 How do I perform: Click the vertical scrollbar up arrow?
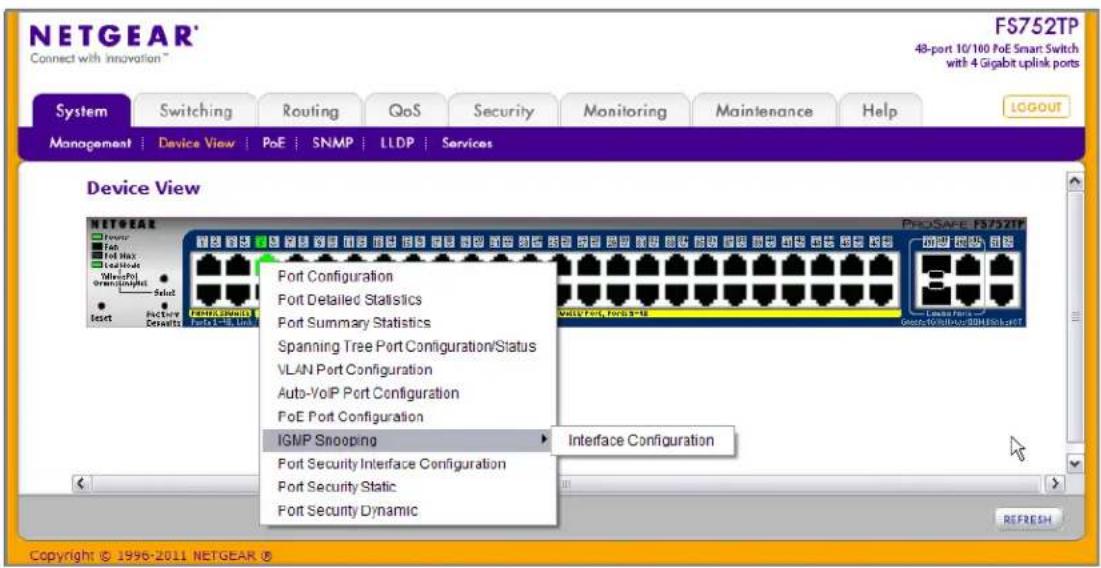tap(1073, 180)
